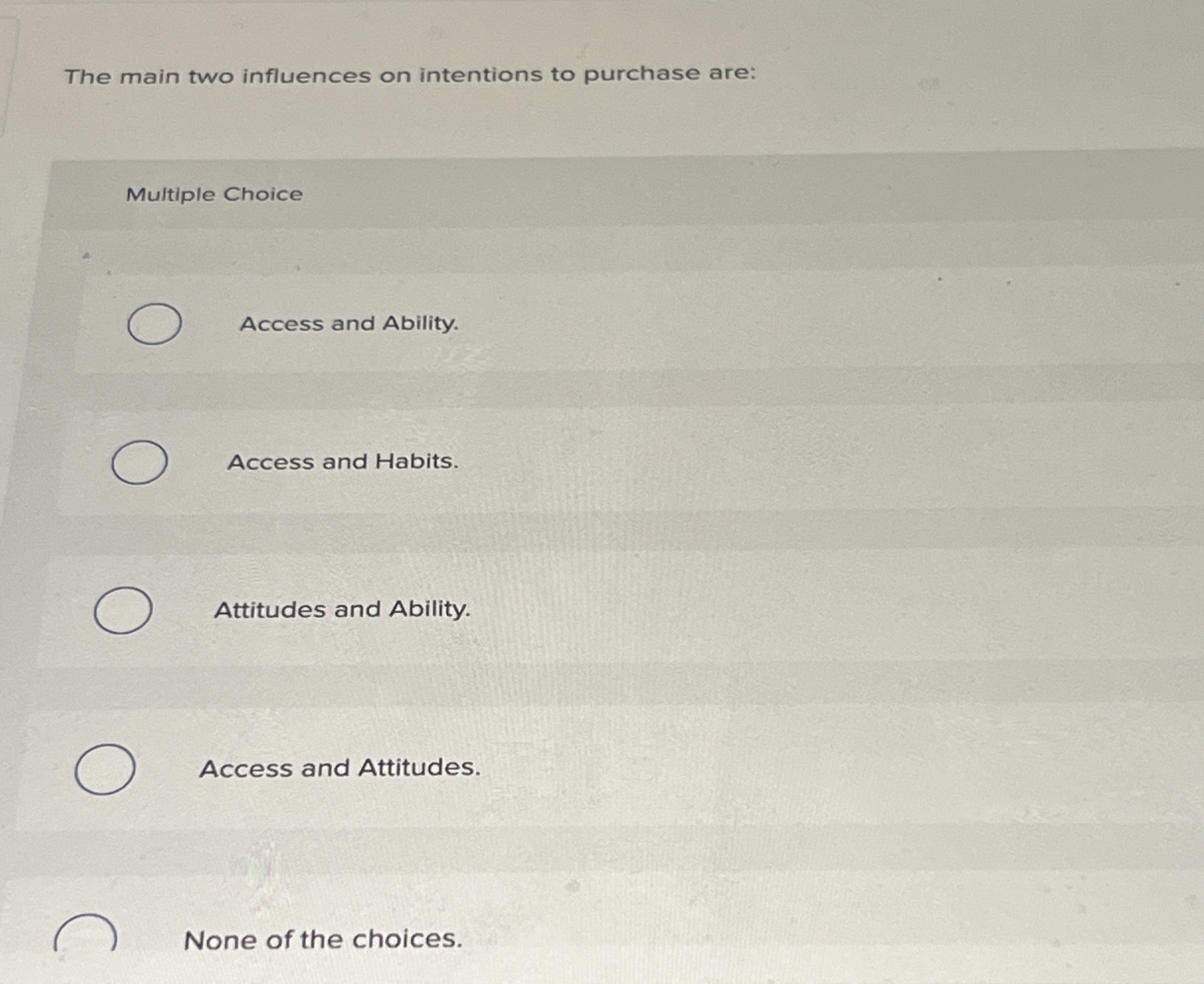Image resolution: width=1204 pixels, height=984 pixels.
Task: Click the Access and Ability answer text
Action: (x=350, y=325)
